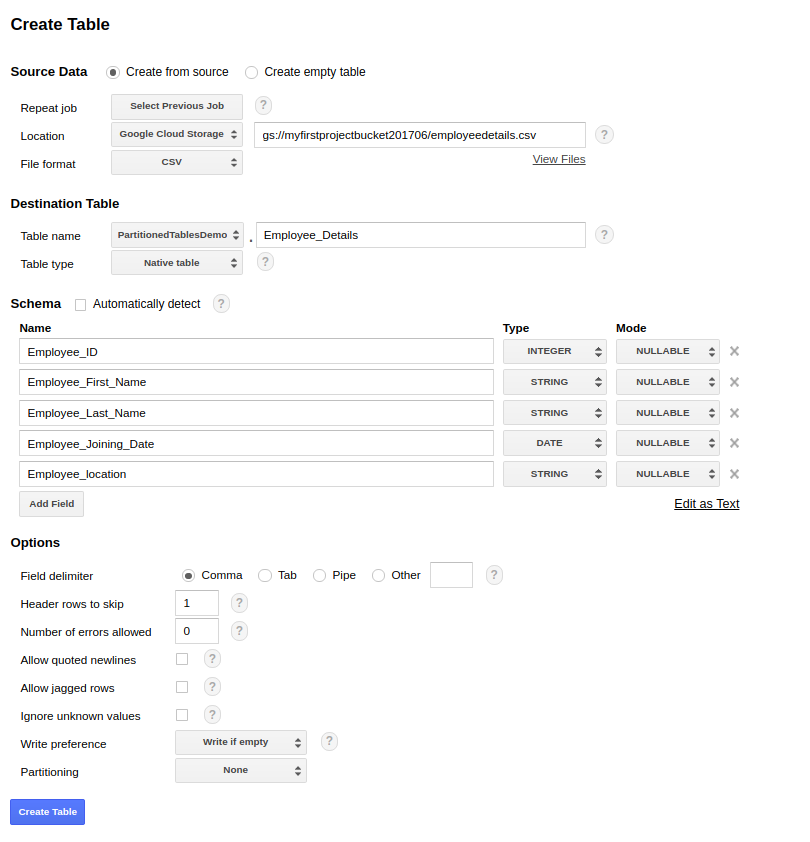Open help for Header rows to skip
This screenshot has height=842, width=810.
point(240,603)
